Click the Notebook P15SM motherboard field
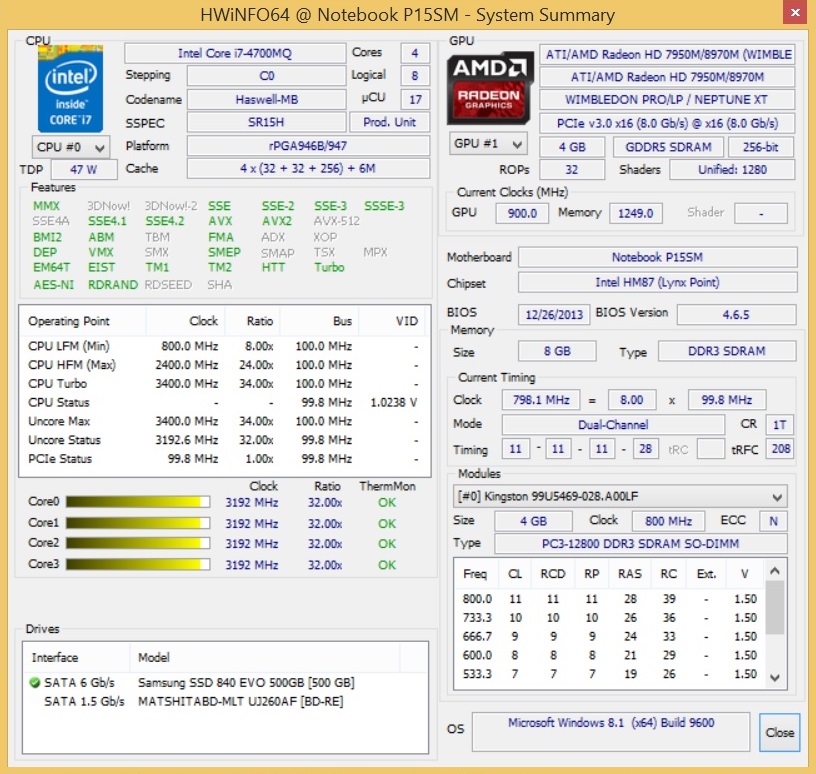Viewport: 816px width, 774px height. 658,257
